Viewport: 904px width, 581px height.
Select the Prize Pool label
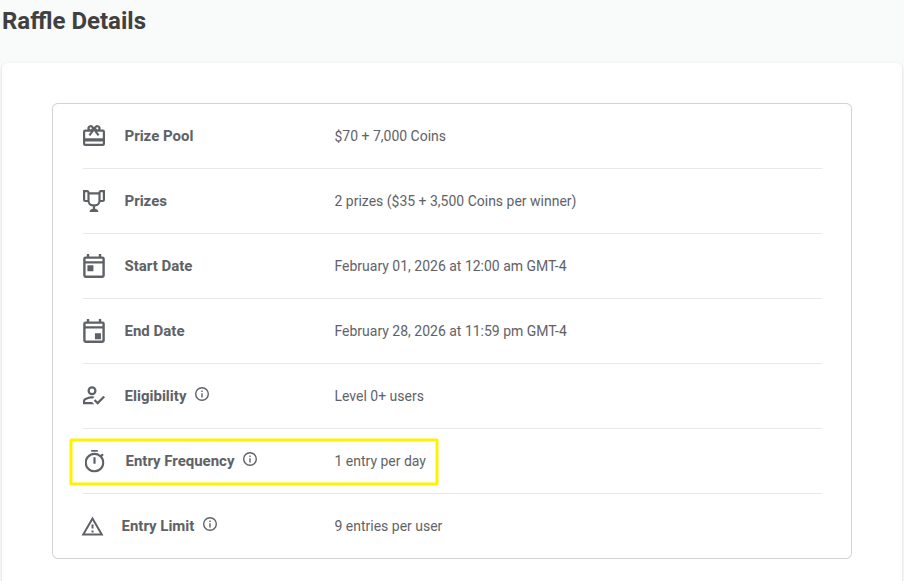(159, 136)
